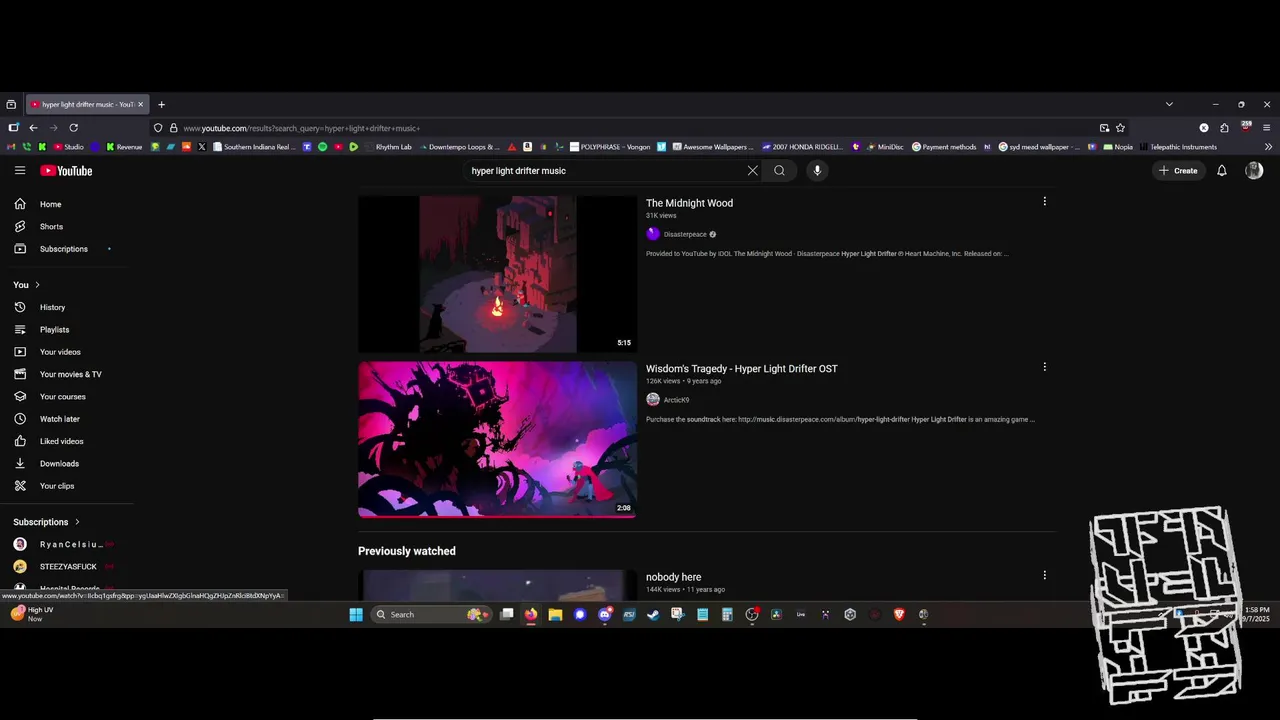This screenshot has height=720, width=1280.
Task: Open the account avatar menu
Action: click(1254, 171)
